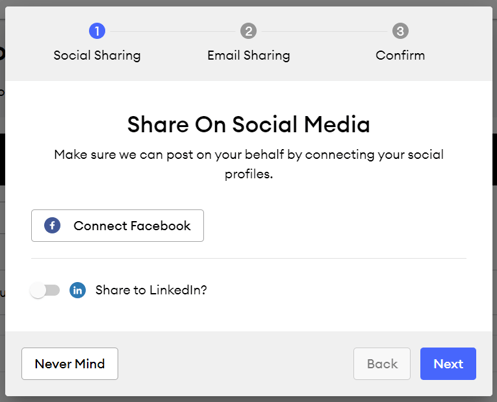Click the grey step 3 circle icon
The image size is (497, 402).
point(400,31)
